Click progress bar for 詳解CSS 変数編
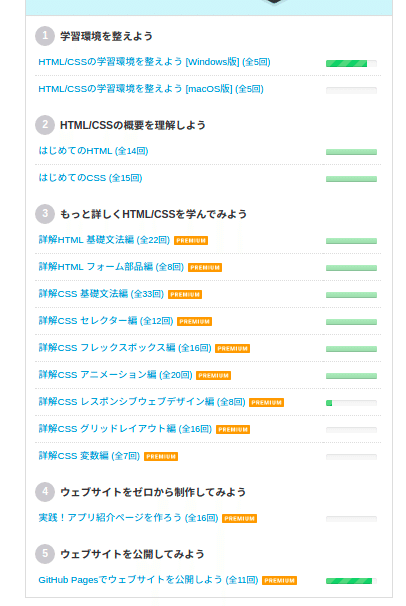Viewport: 406px width, 606px height. click(x=351, y=457)
